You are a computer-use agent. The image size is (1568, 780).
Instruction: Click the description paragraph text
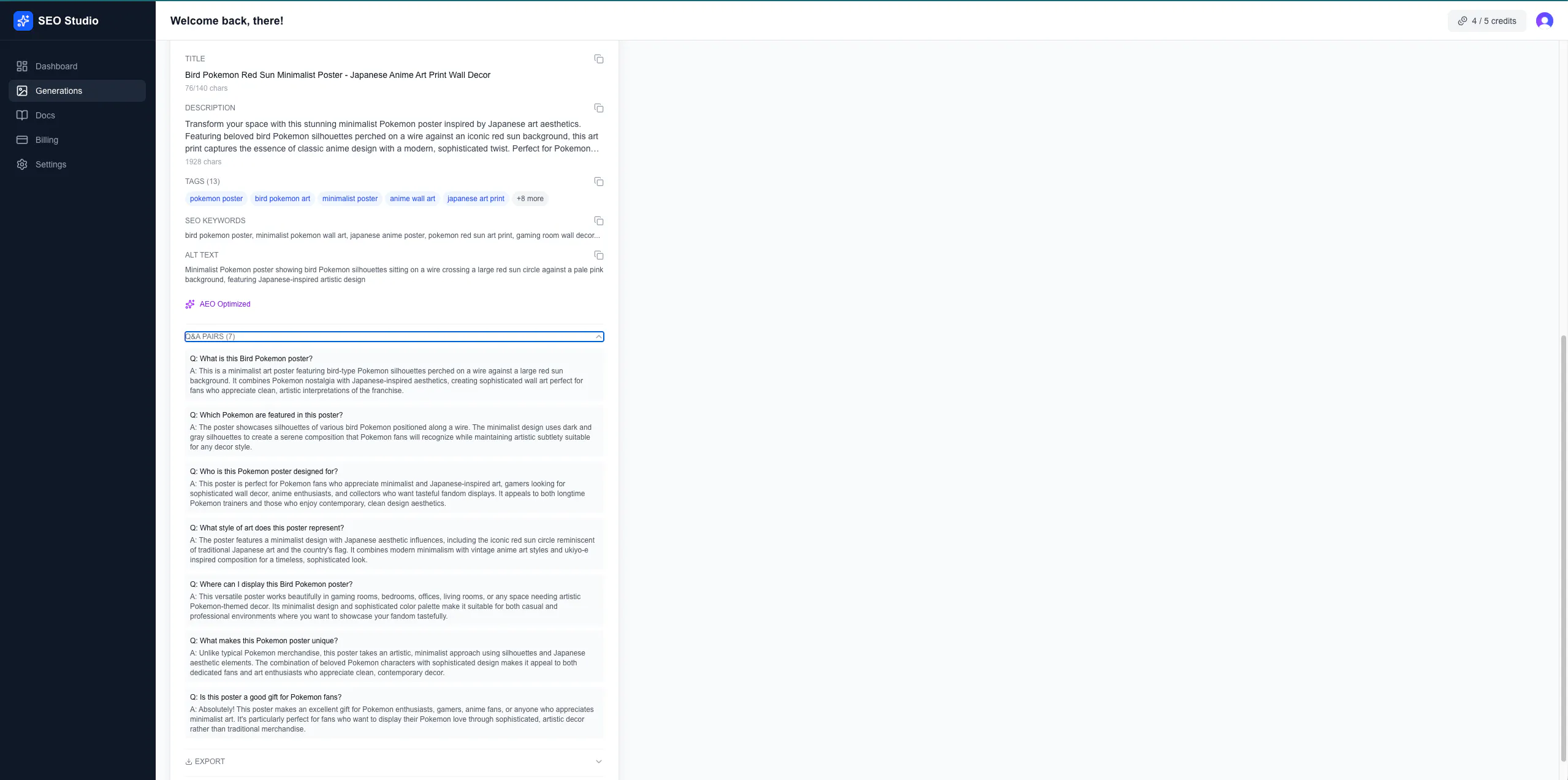point(392,136)
